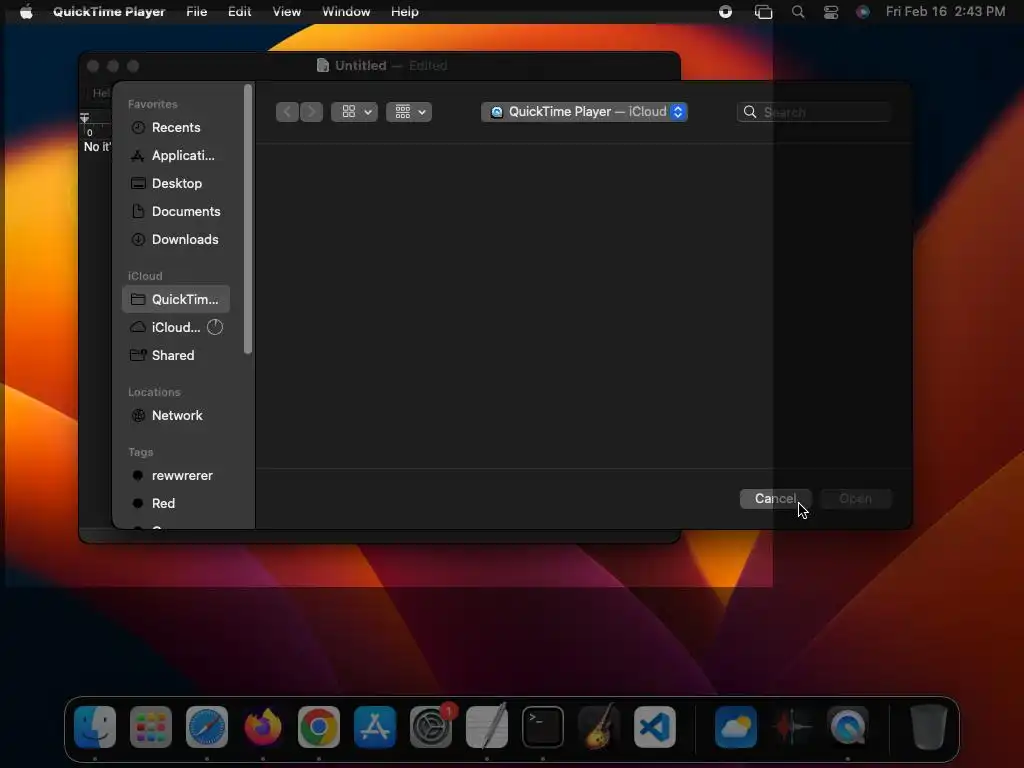
Task: Click the iCloud Drive sync progress indicator
Action: tap(215, 327)
